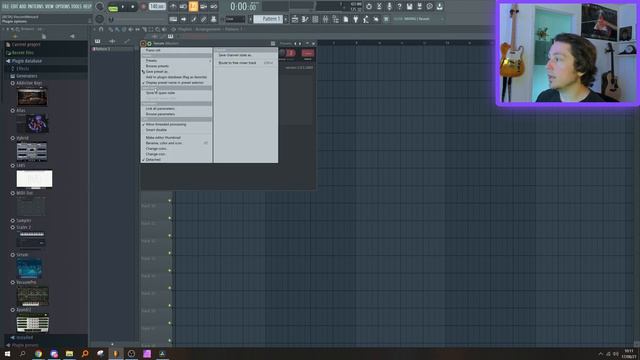Open Chrome from the Windows taskbar
The image size is (640, 360).
coord(38,354)
